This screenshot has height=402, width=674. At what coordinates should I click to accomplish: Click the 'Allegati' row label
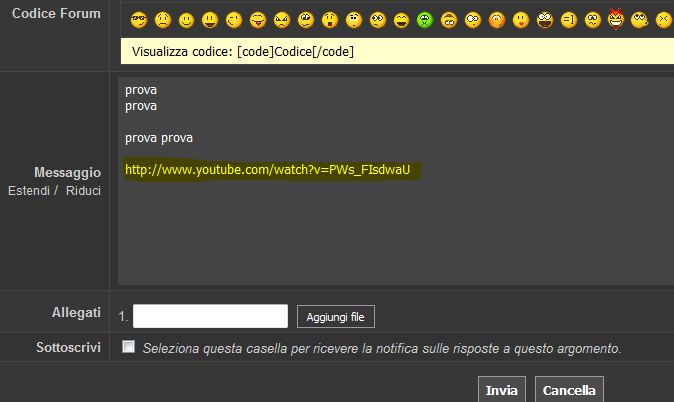click(76, 313)
